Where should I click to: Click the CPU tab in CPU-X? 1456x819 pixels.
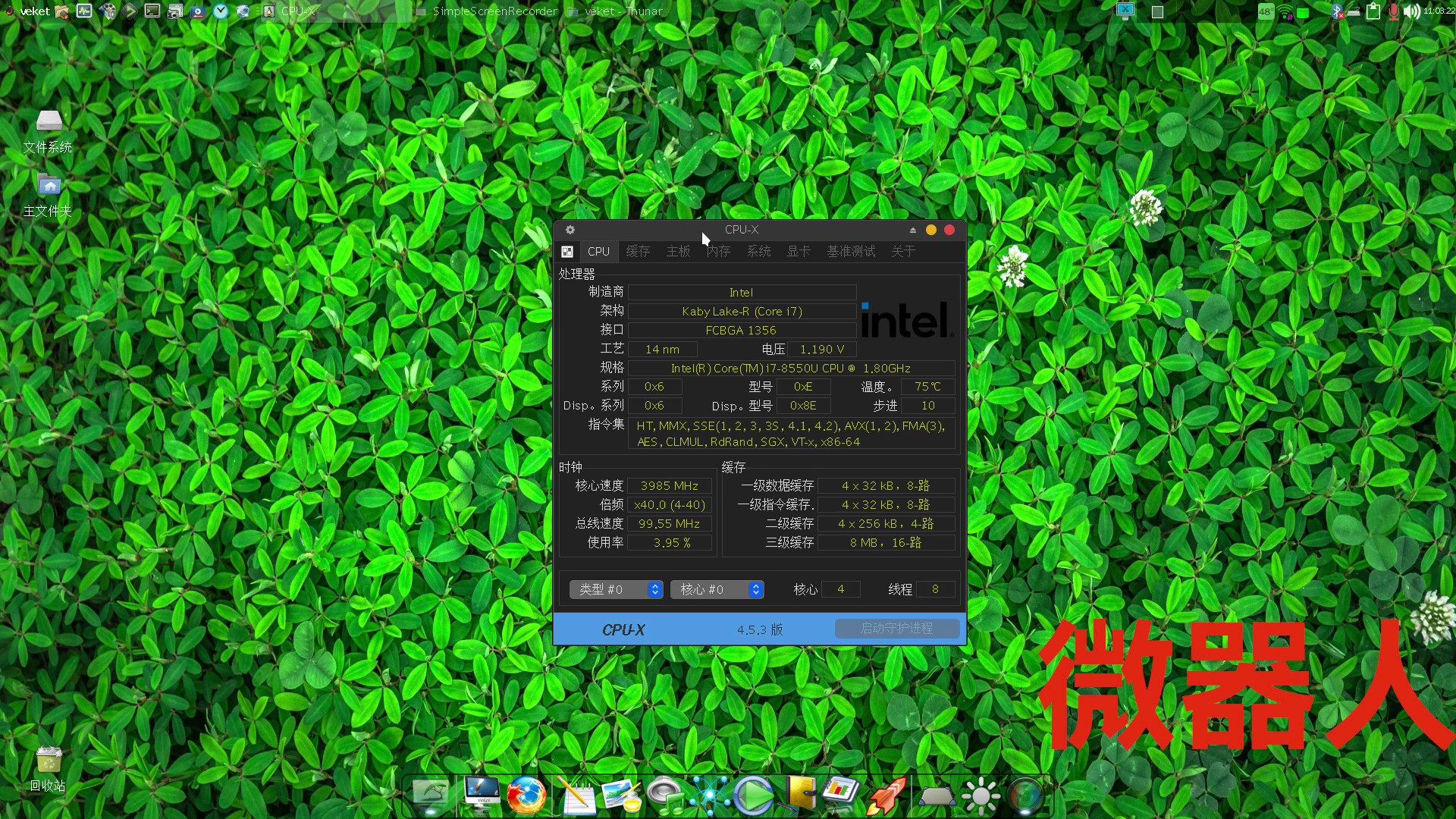pyautogui.click(x=597, y=251)
